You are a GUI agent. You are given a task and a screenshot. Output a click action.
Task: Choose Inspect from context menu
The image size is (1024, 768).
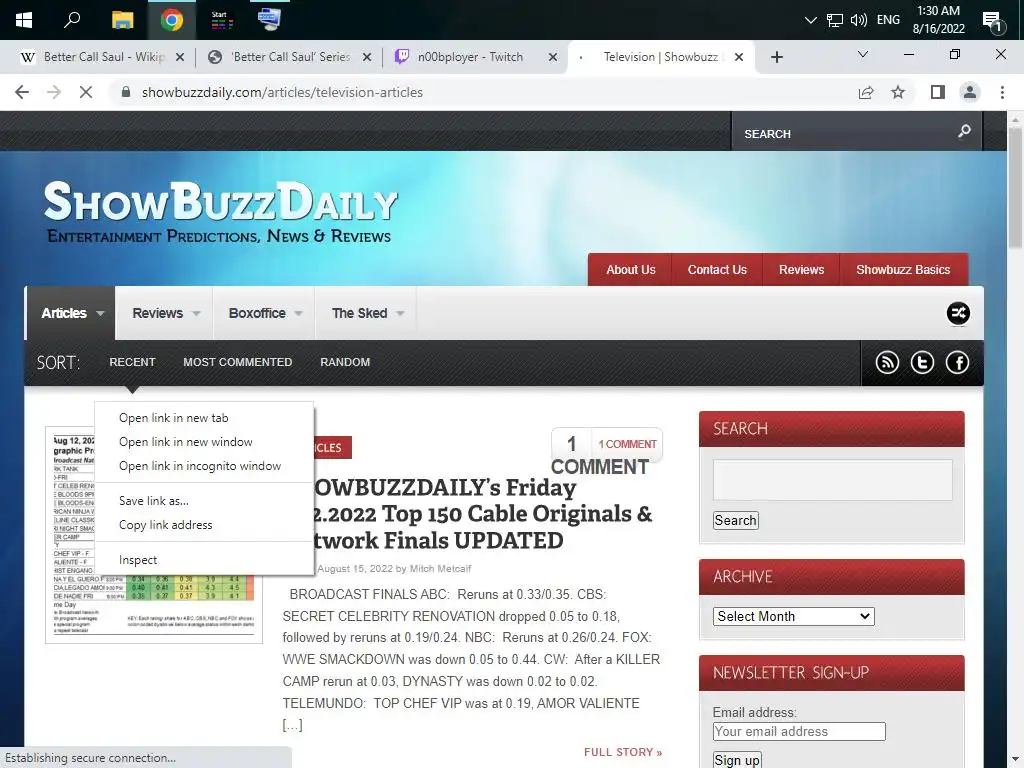pyautogui.click(x=204, y=560)
